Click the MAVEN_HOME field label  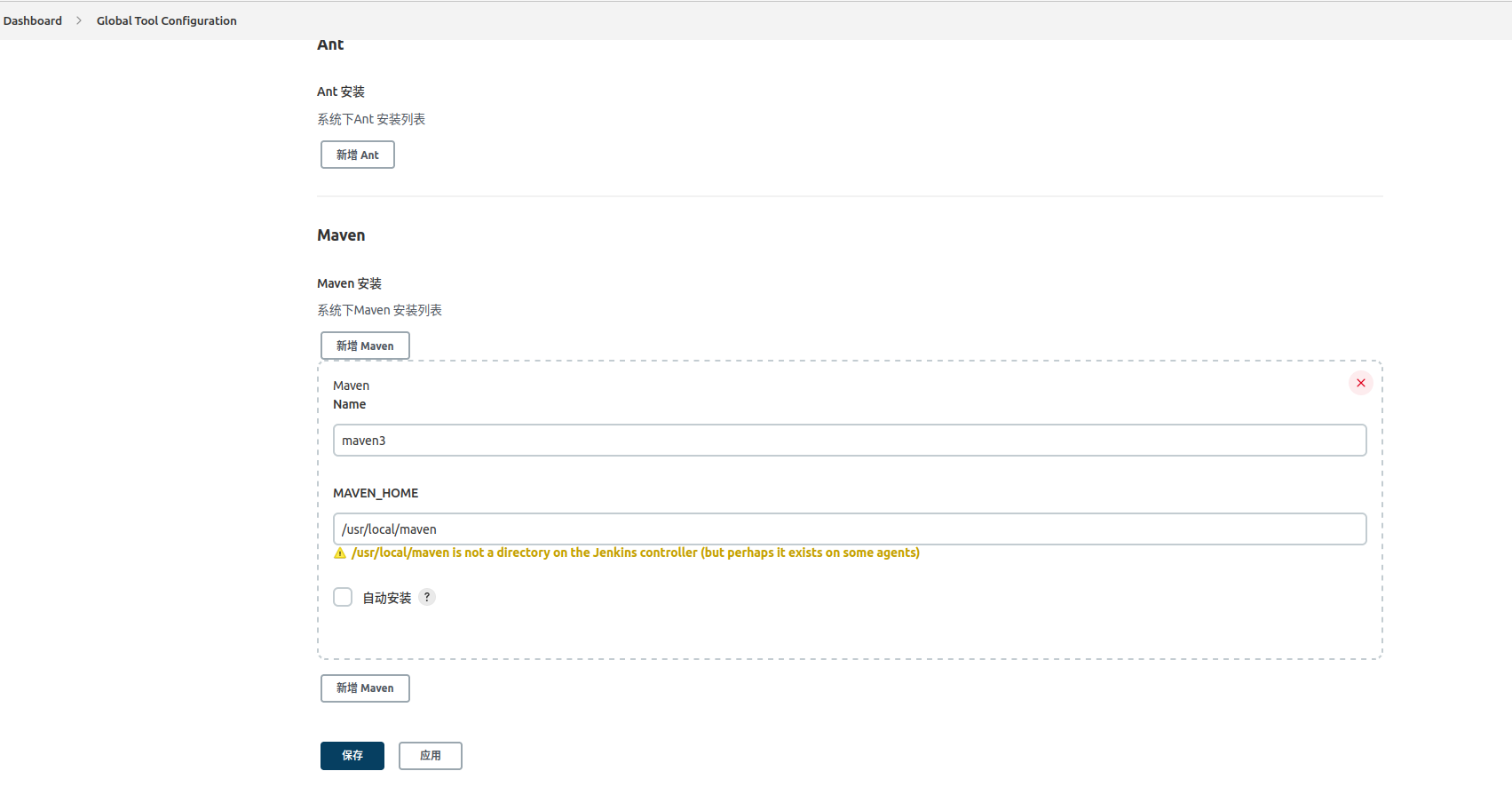pos(376,493)
